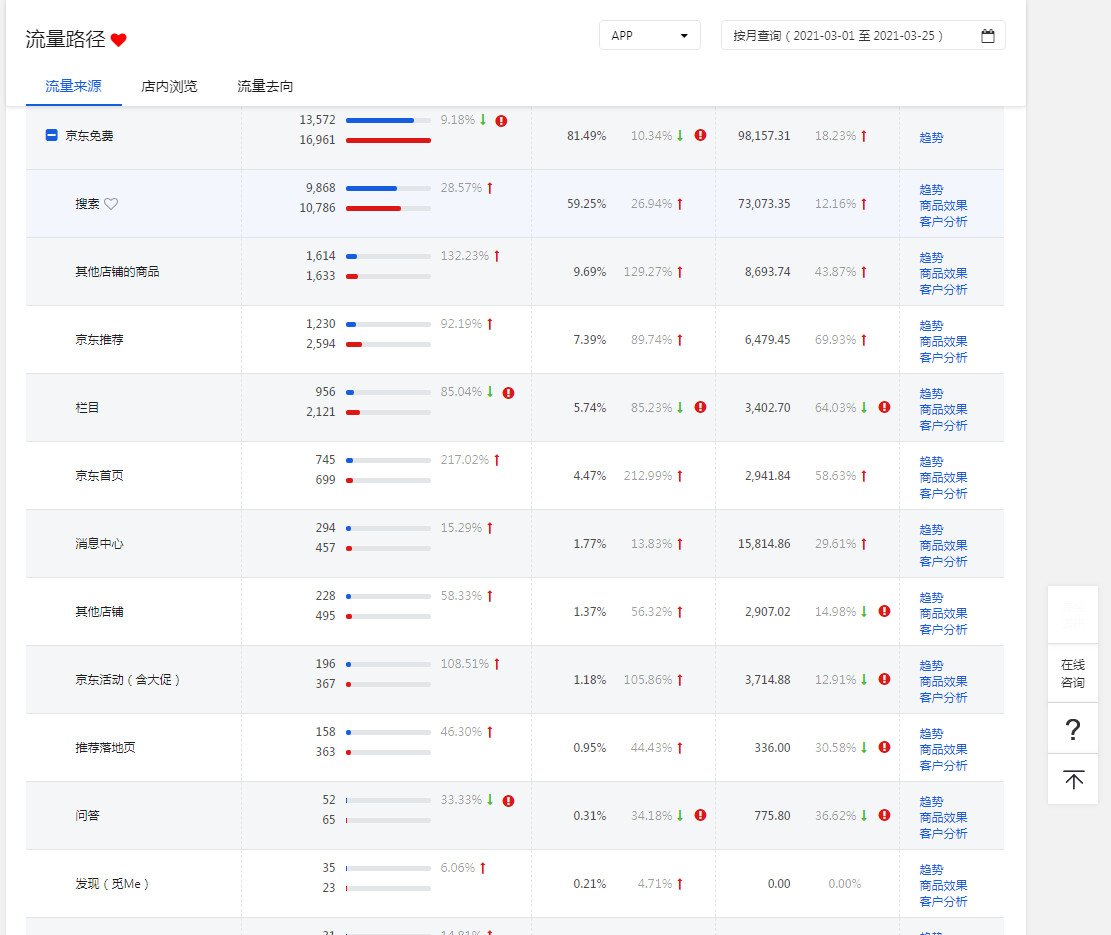The image size is (1111, 935).
Task: Click the 108.51% change for 京东活动
Action: click(x=465, y=664)
